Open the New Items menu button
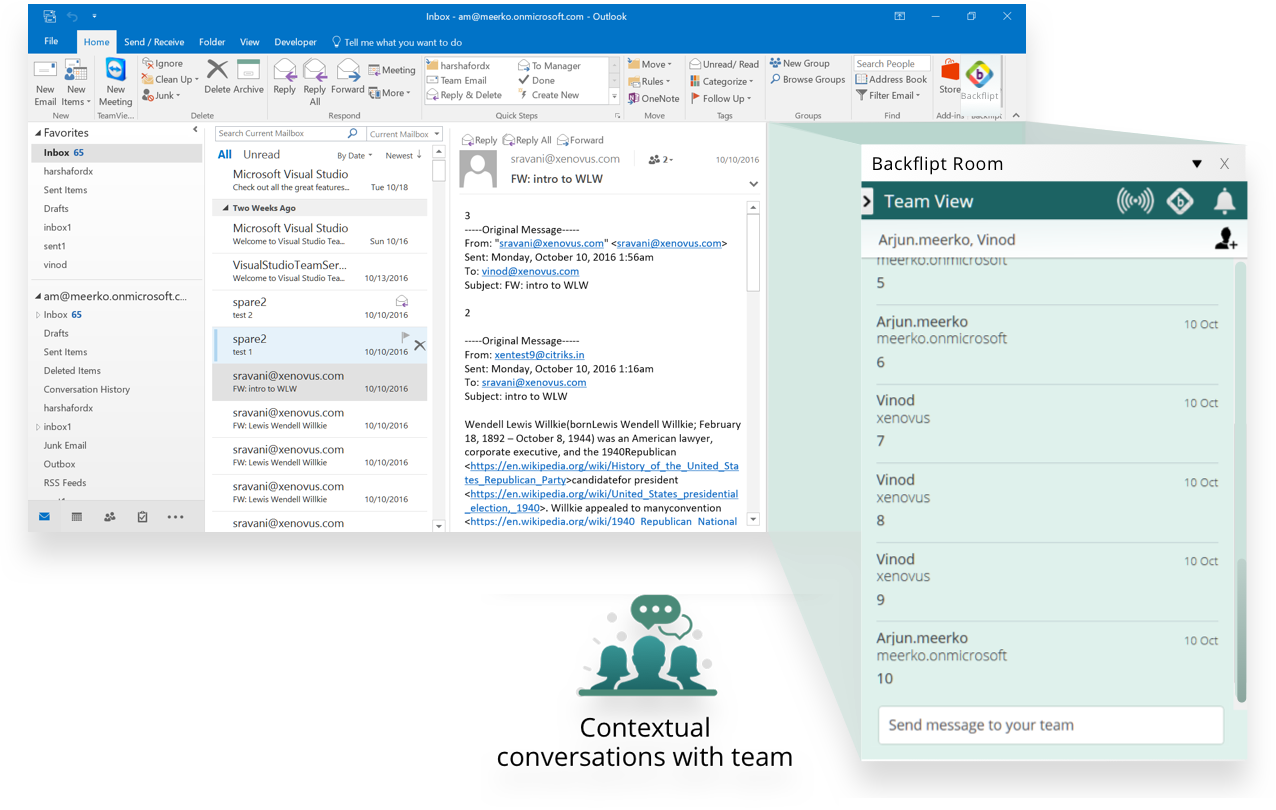1276x810 pixels. 76,82
